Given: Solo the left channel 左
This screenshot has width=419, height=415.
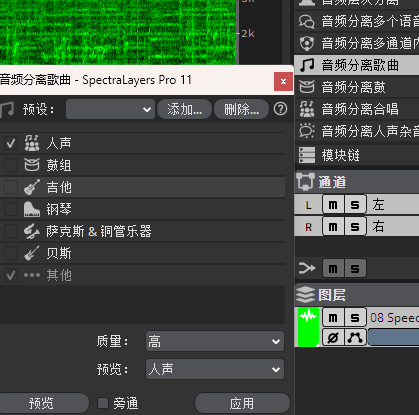Looking at the screenshot, I should [355, 205].
